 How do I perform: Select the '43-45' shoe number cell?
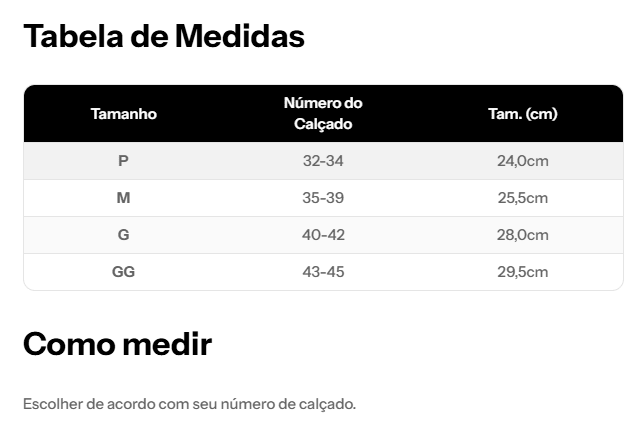[323, 272]
